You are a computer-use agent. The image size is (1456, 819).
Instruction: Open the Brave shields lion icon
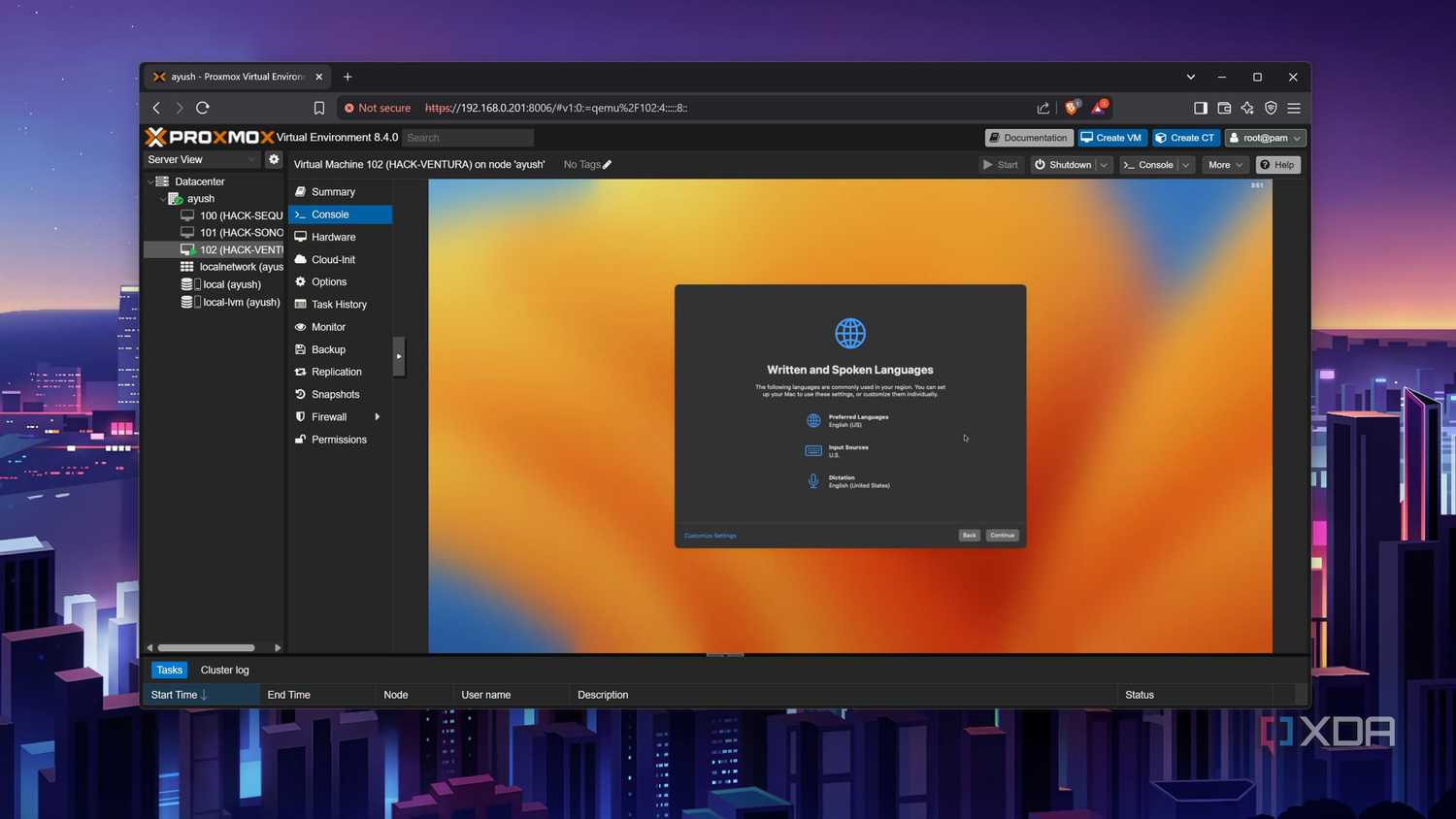coord(1072,108)
